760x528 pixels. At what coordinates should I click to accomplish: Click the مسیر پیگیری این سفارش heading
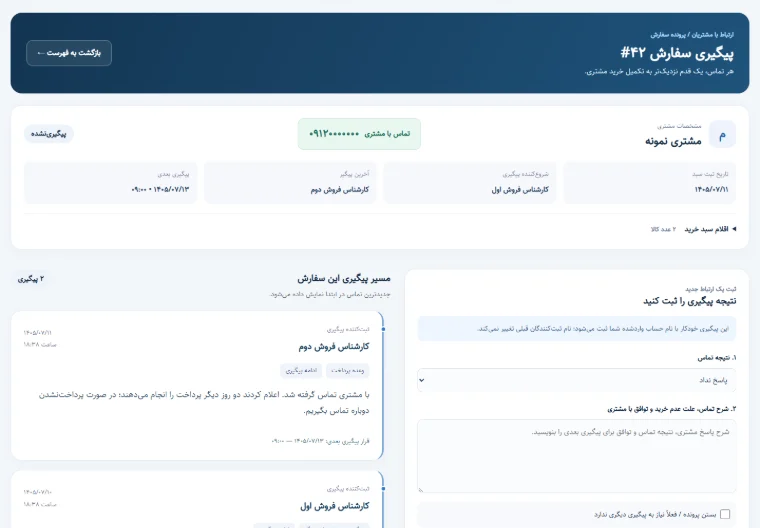344,279
